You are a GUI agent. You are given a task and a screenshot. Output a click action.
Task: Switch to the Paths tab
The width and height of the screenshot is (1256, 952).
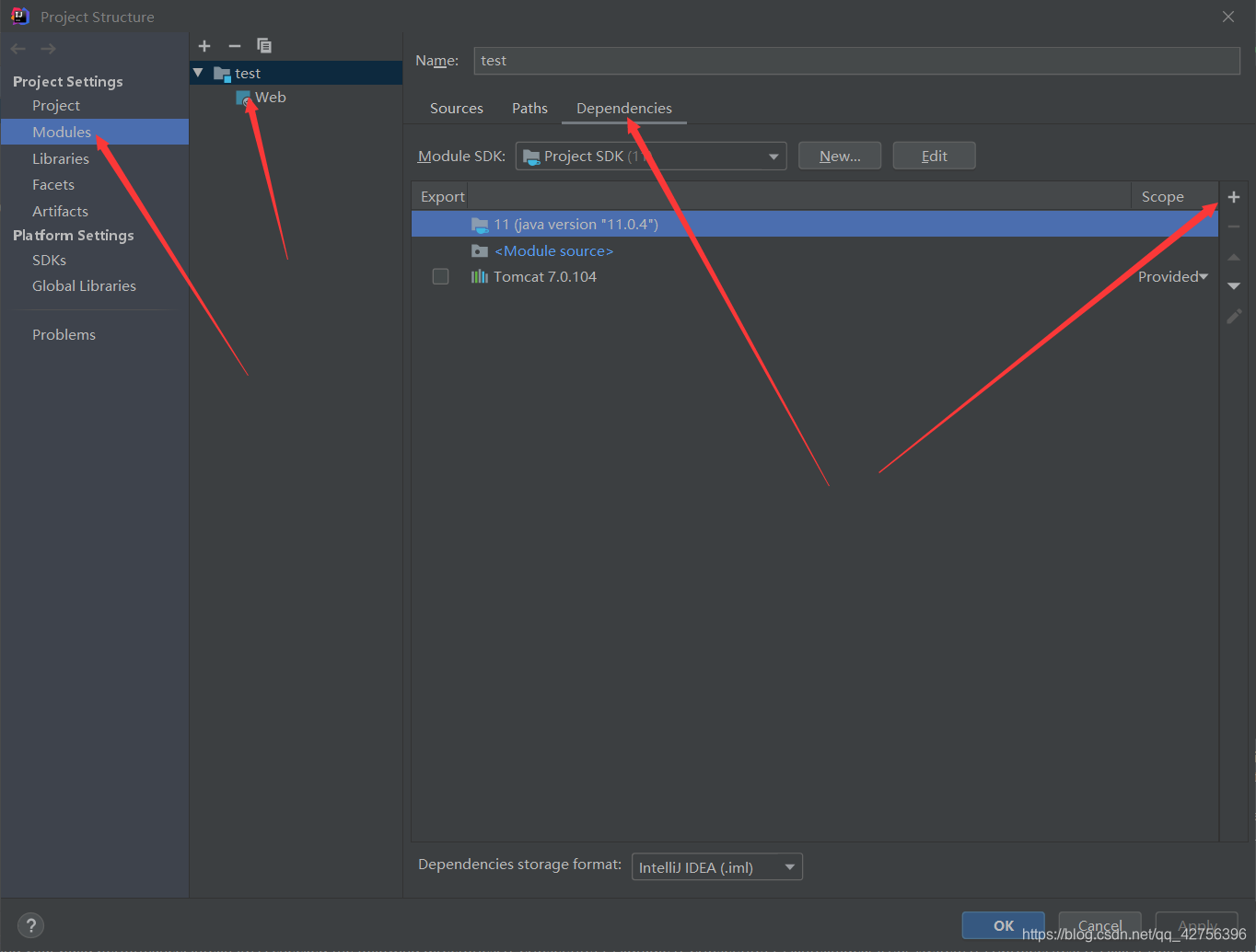[x=529, y=109]
